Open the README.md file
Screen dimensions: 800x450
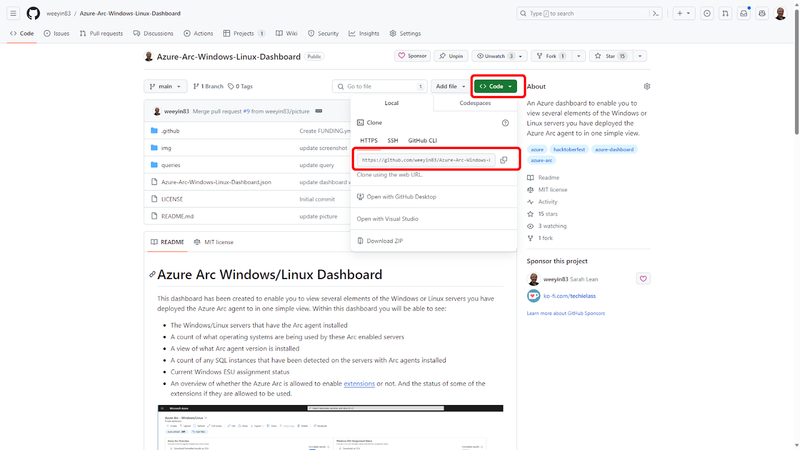(x=178, y=216)
